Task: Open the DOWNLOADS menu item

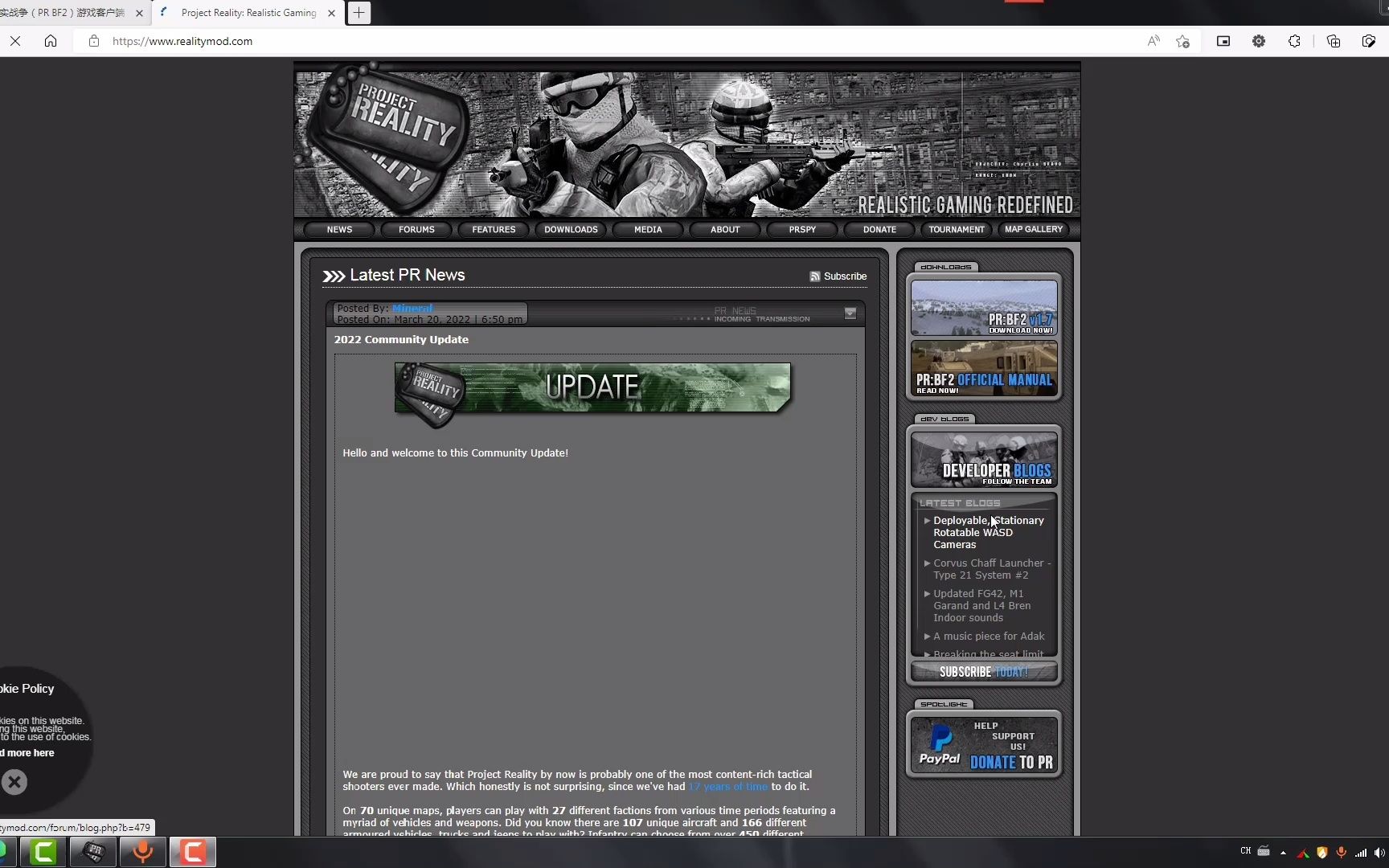Action: [x=571, y=229]
